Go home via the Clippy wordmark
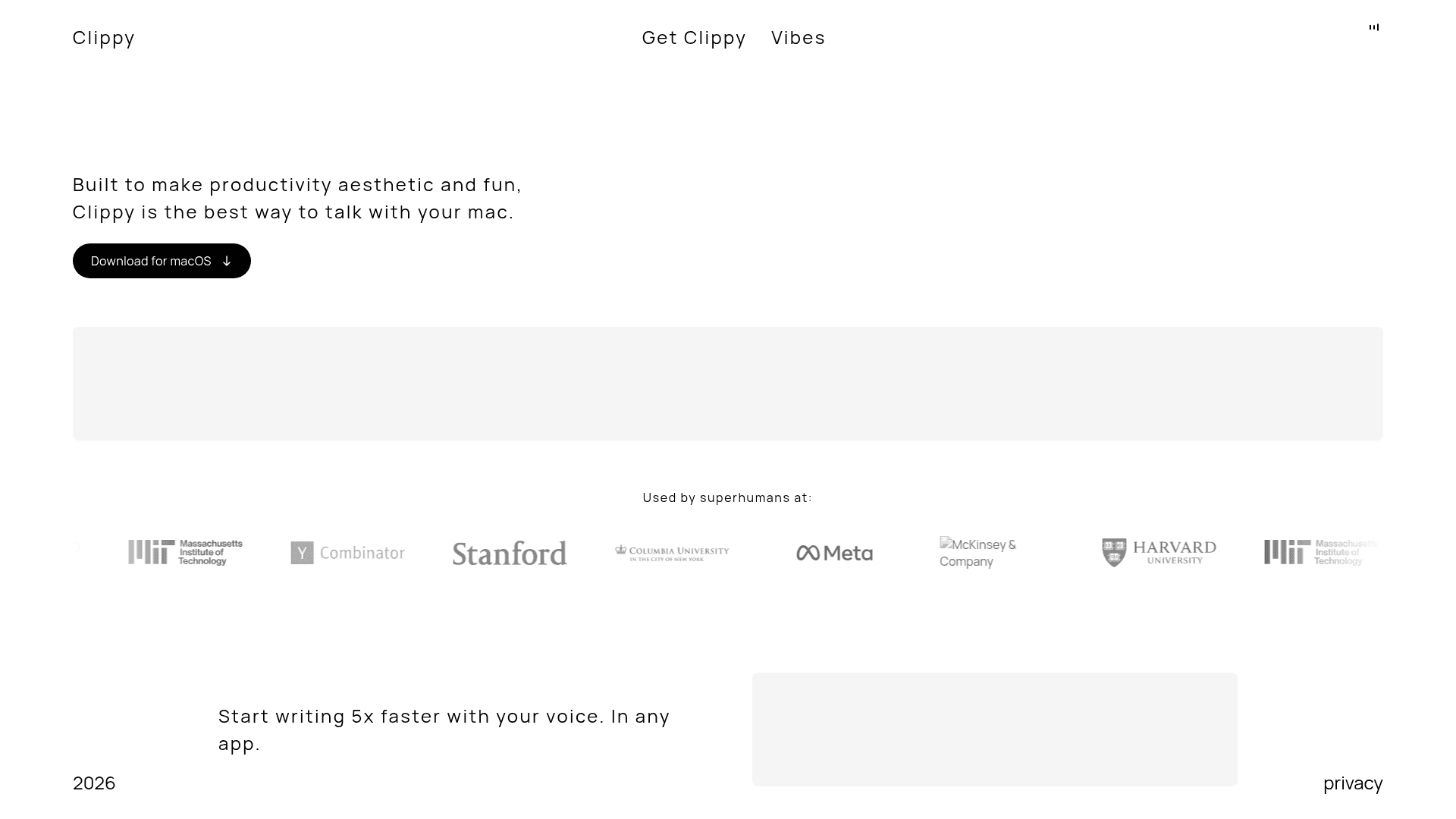Image resolution: width=1456 pixels, height=819 pixels. [x=104, y=37]
